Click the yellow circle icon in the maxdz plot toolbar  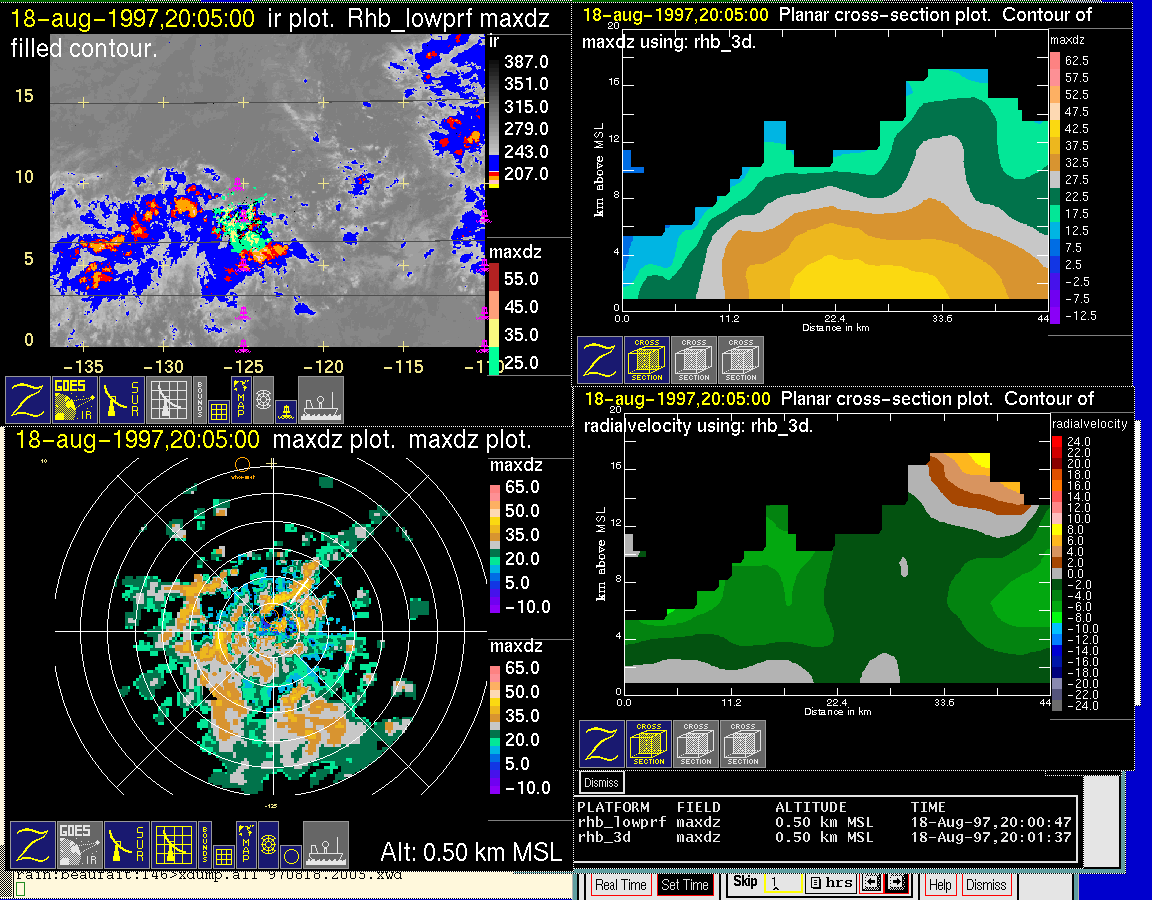(x=290, y=856)
